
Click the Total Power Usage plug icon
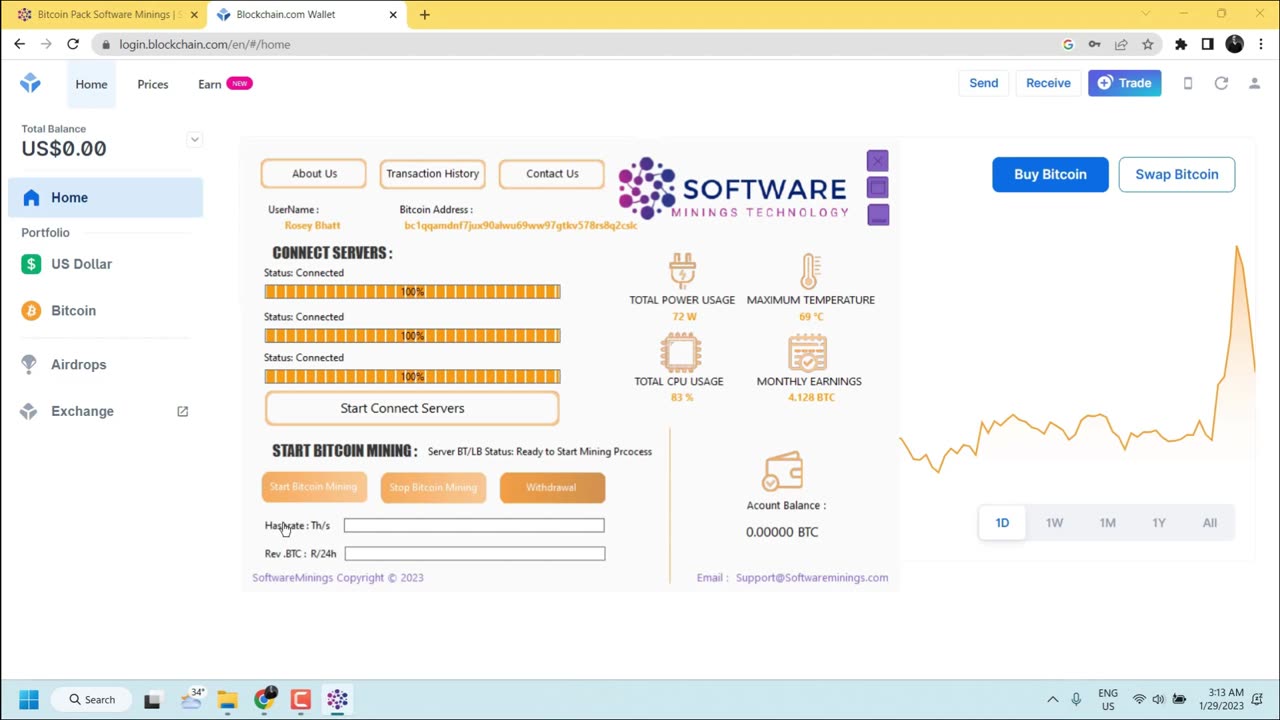point(682,271)
